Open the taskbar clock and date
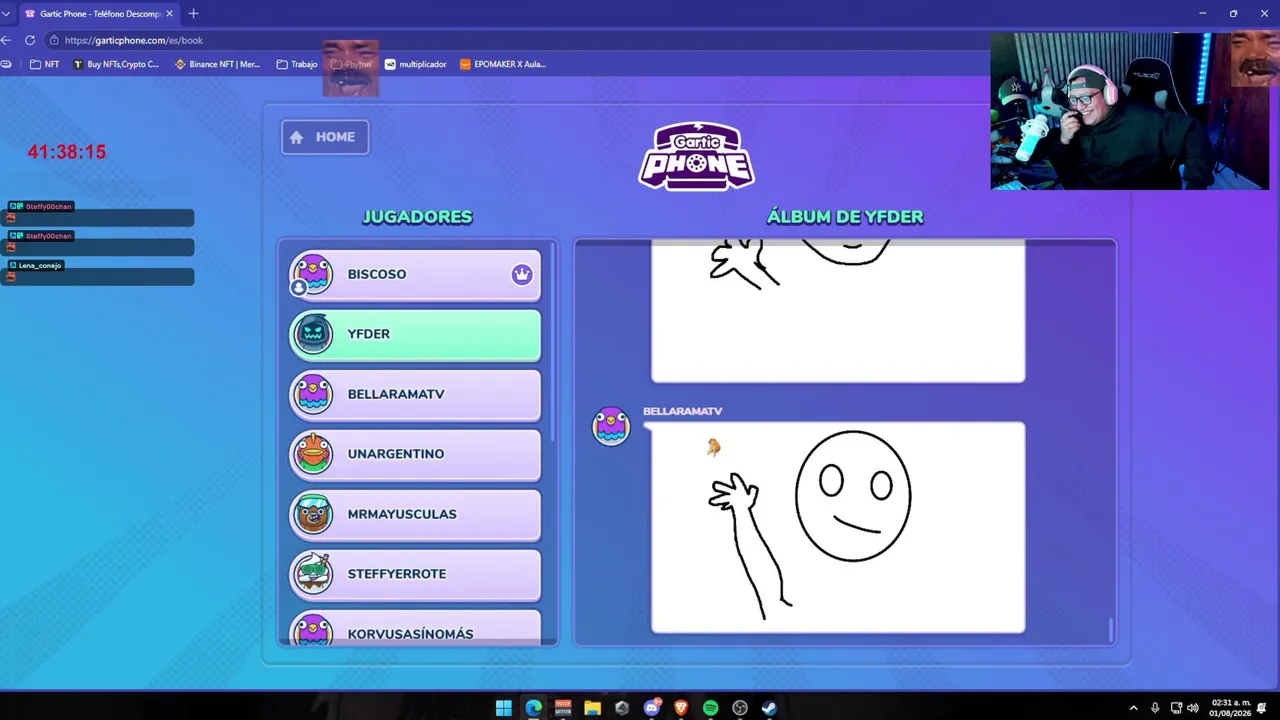Image resolution: width=1280 pixels, height=720 pixels. (x=1230, y=708)
